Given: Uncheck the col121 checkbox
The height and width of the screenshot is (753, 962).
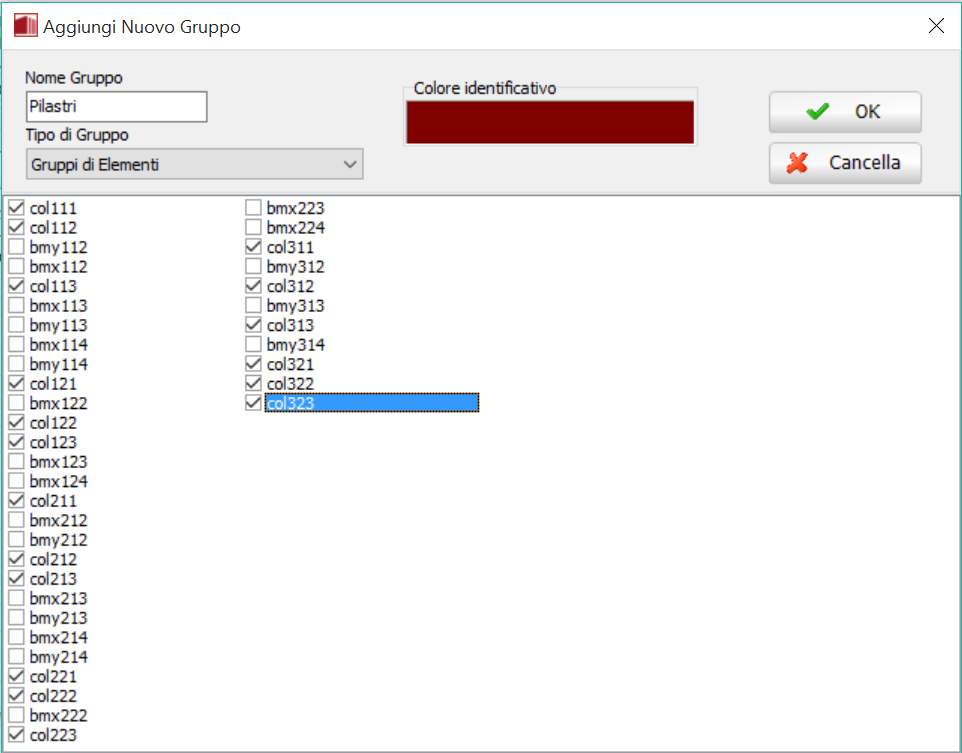Looking at the screenshot, I should point(17,384).
